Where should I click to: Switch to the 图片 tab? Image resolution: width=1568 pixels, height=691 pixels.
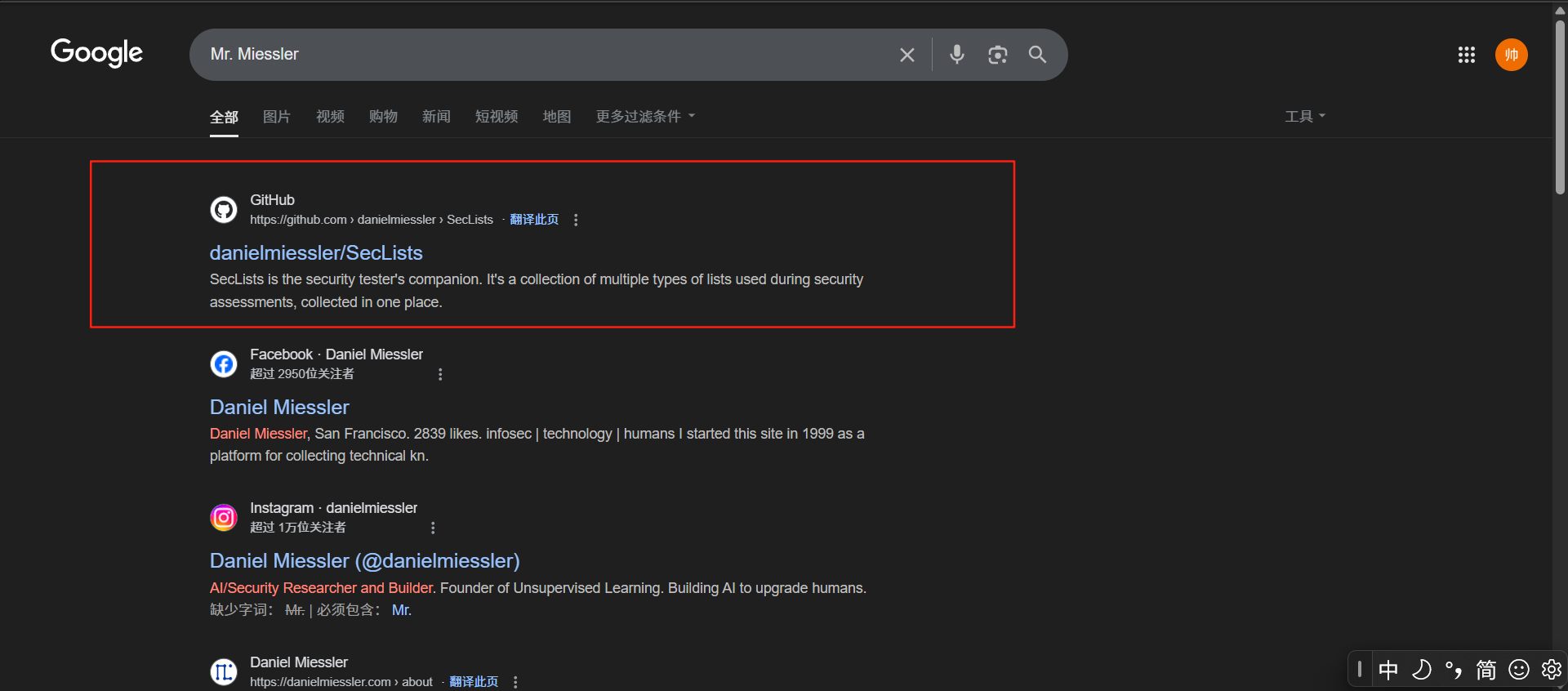[x=277, y=117]
